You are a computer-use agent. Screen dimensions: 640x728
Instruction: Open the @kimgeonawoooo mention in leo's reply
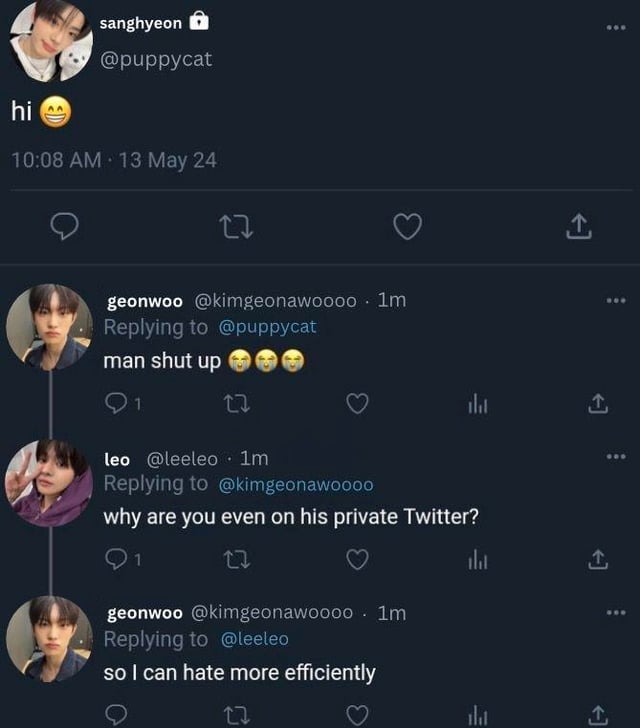[295, 485]
